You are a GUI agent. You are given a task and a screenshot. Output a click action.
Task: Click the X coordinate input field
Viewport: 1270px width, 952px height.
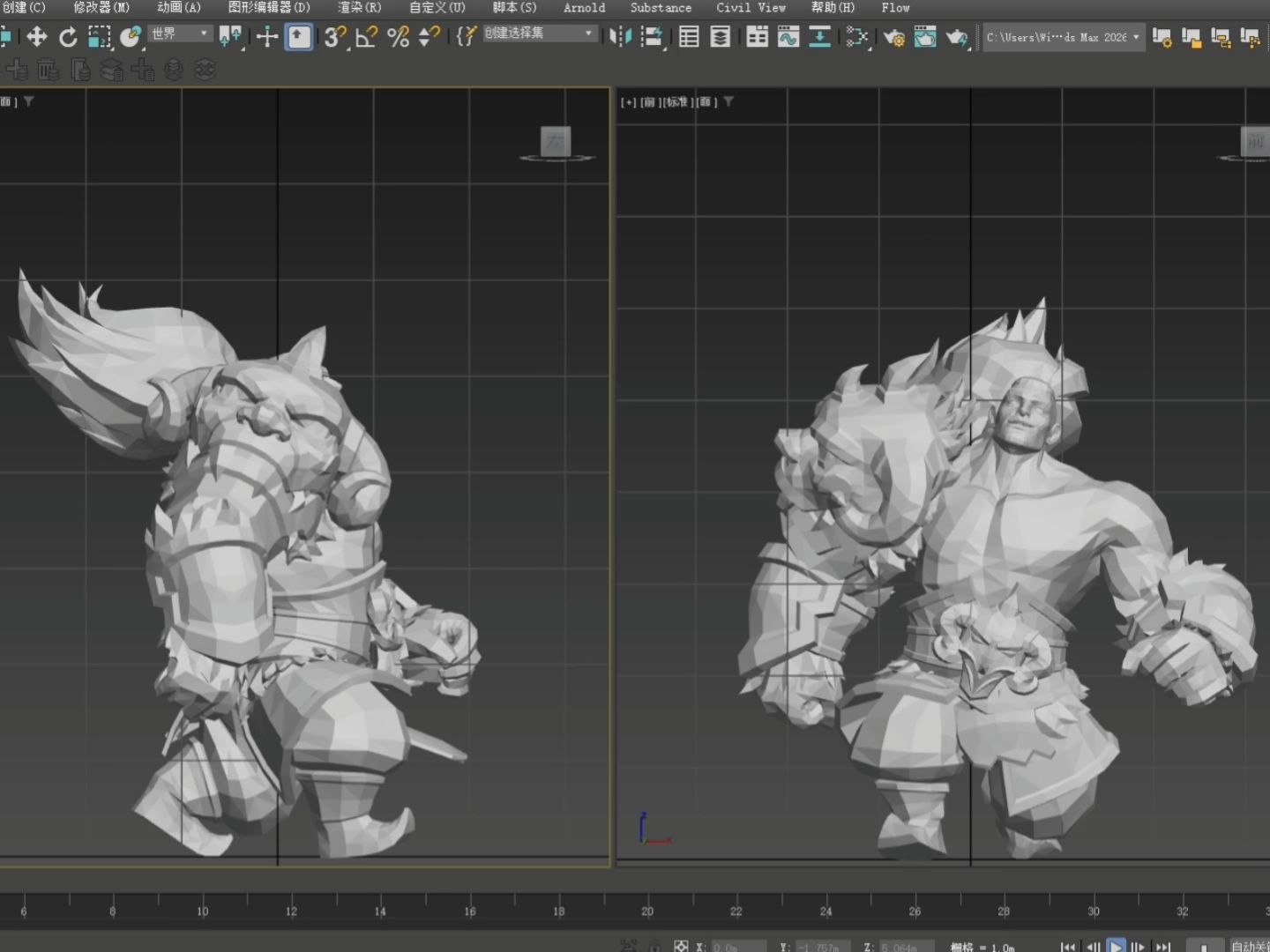pos(739,947)
